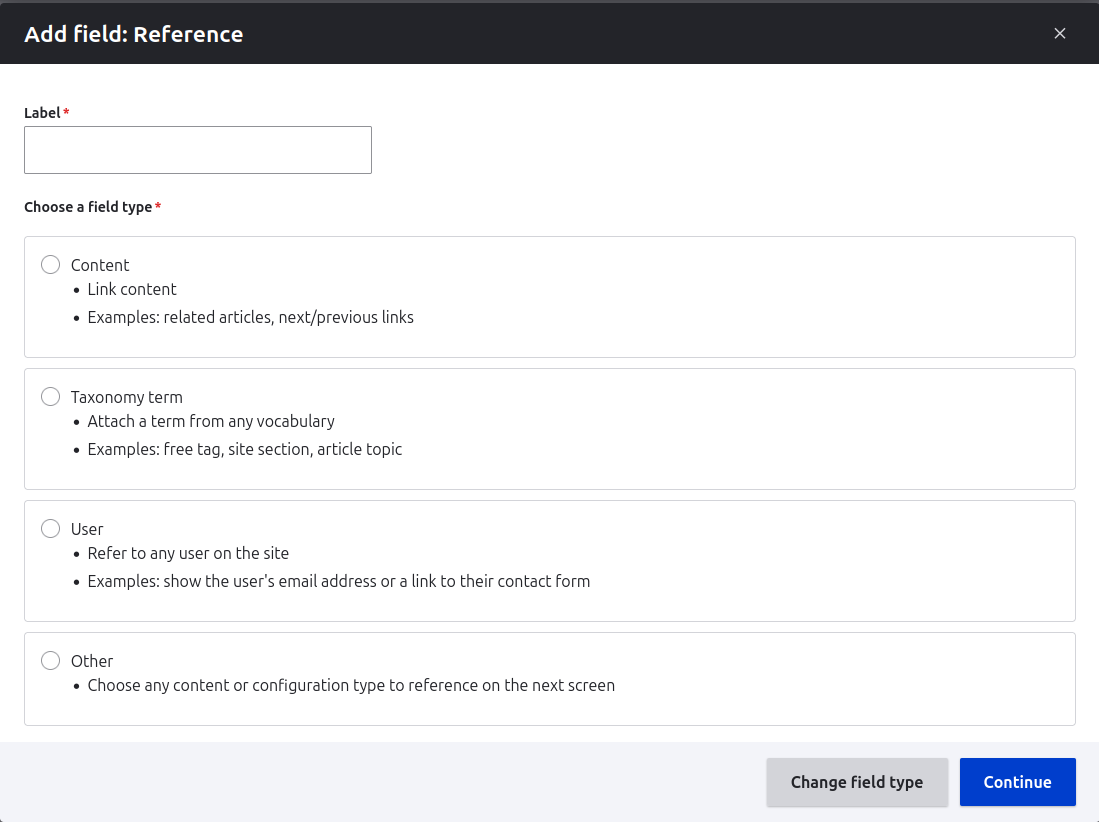
Task: Click the Taxonomy term option card
Action: pyautogui.click(x=550, y=428)
